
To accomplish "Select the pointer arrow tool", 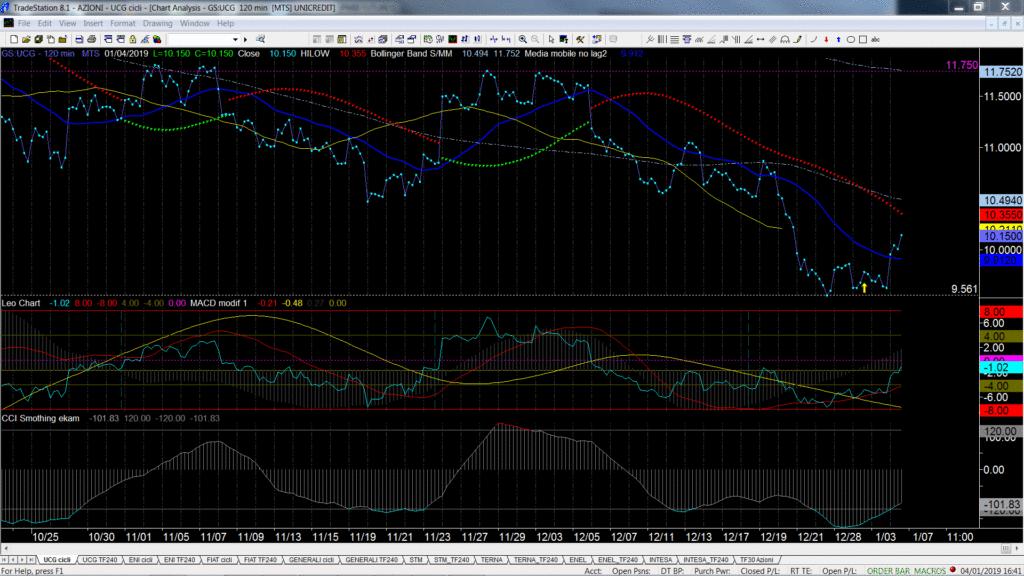I will [551, 39].
